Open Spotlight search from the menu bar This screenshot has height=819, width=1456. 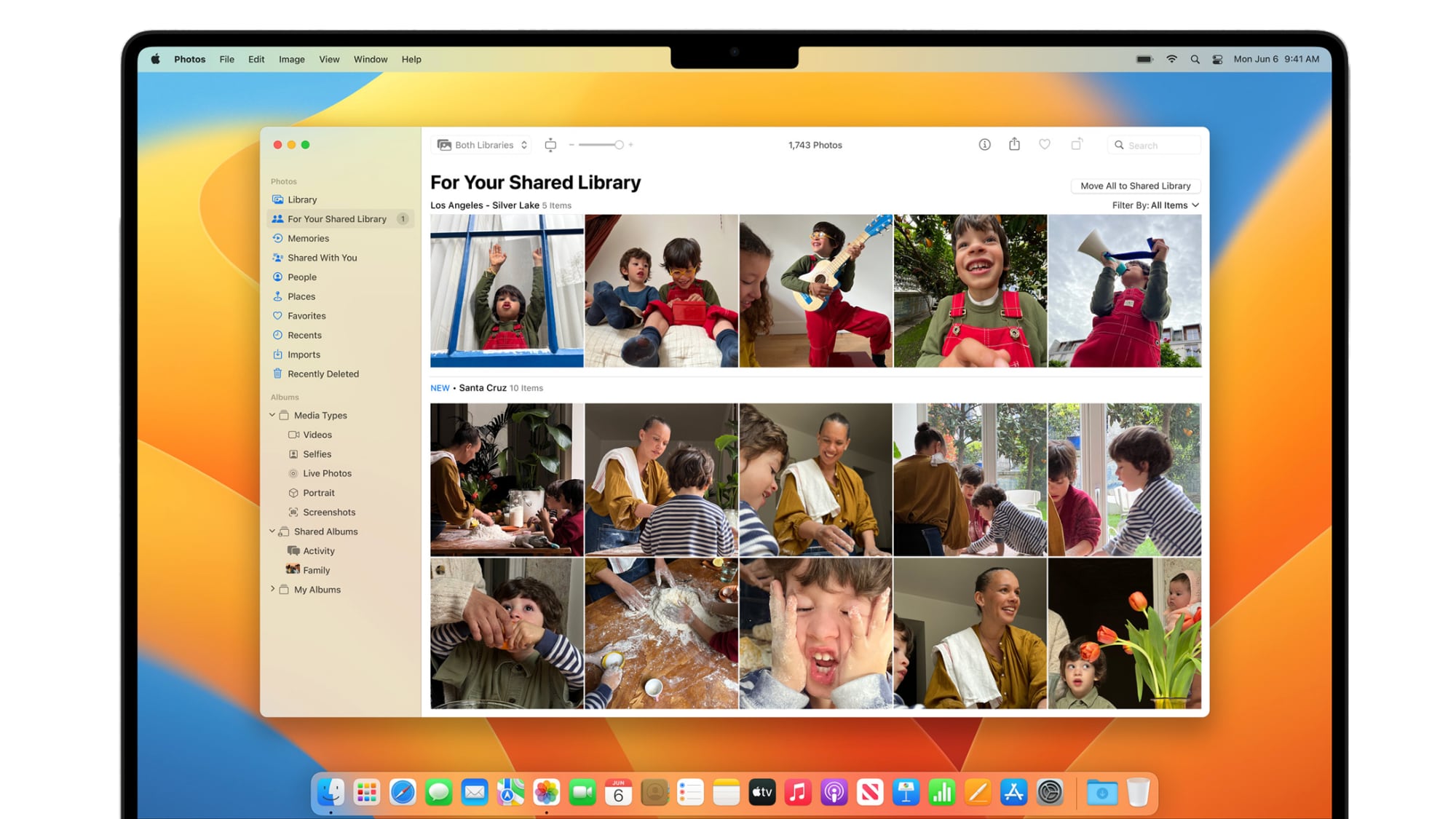[x=1195, y=59]
